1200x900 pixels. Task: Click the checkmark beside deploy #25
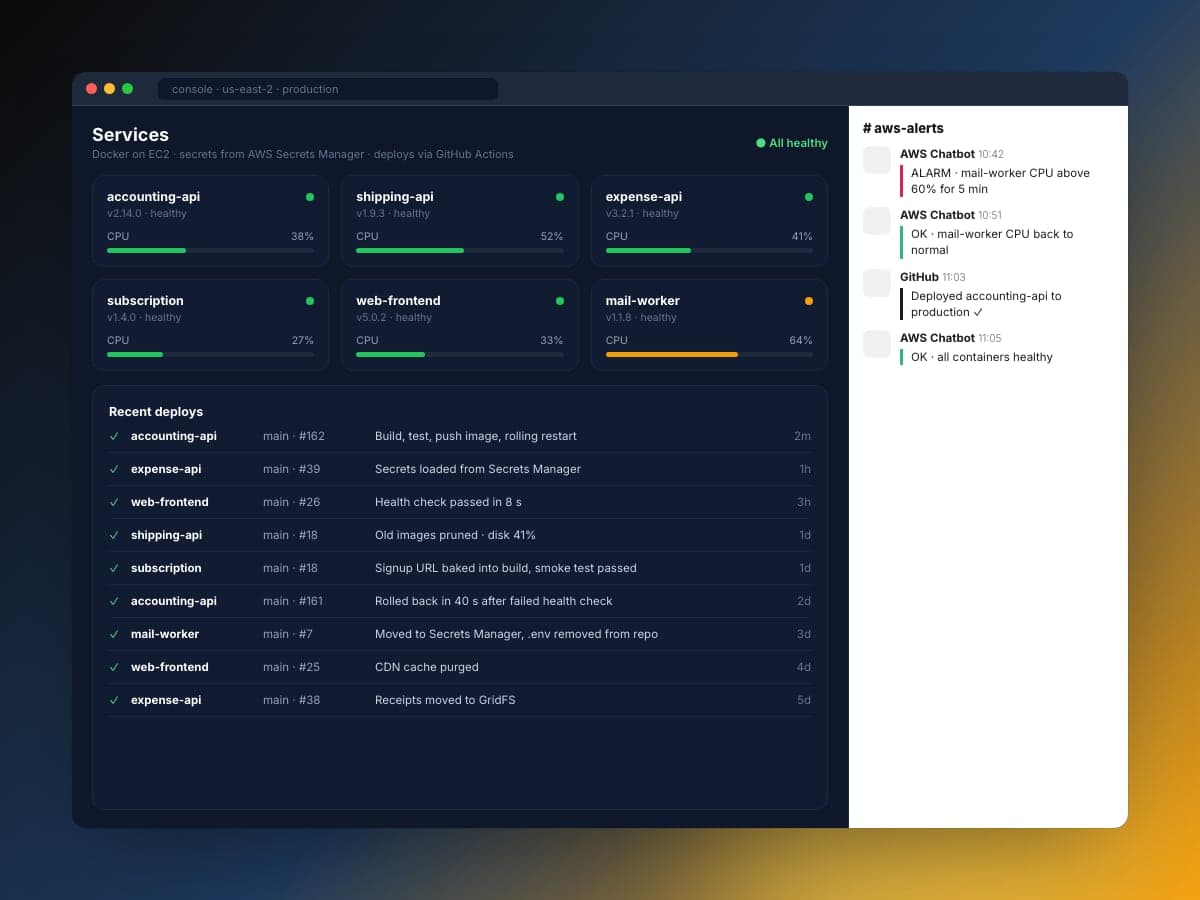(114, 667)
